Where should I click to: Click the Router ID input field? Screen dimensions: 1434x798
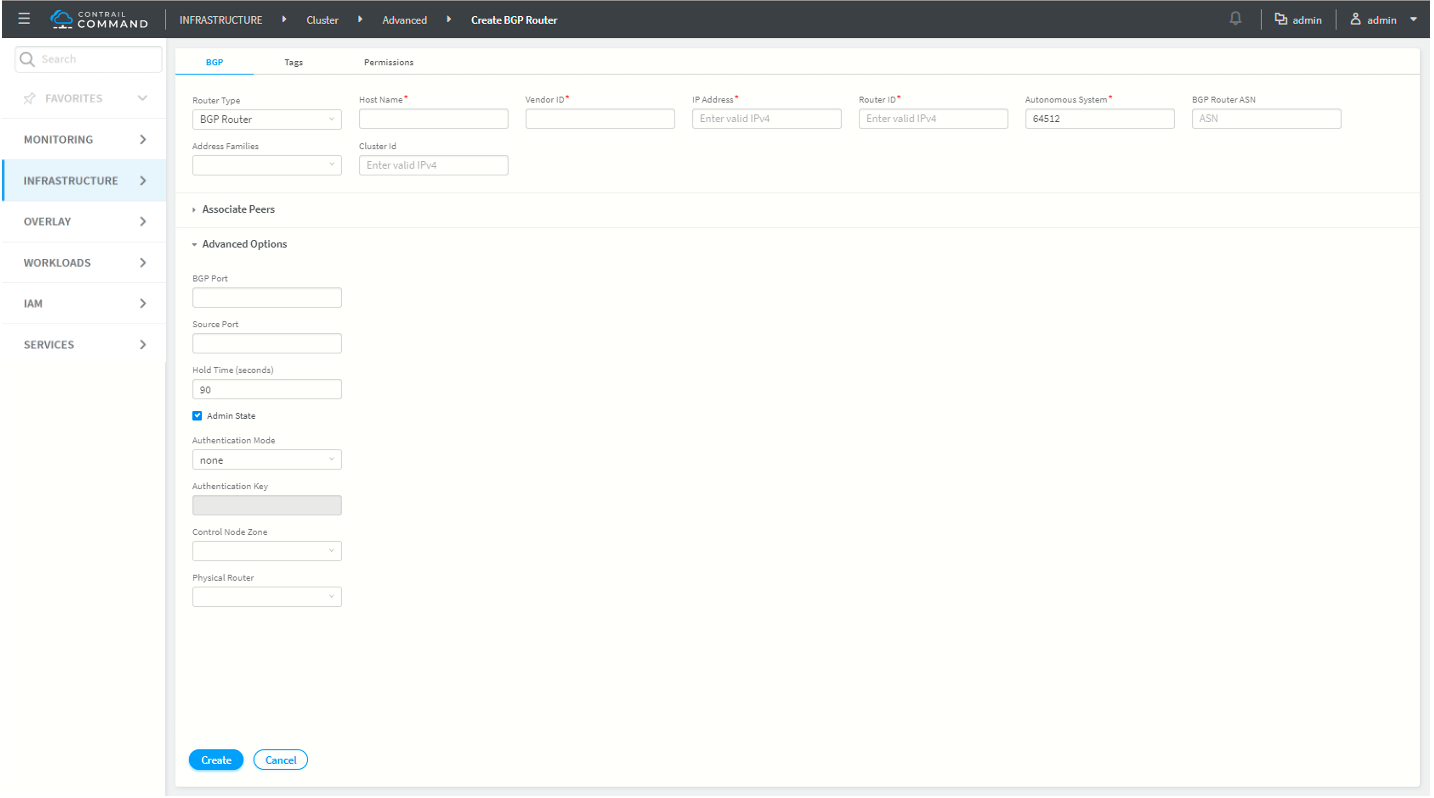click(934, 119)
